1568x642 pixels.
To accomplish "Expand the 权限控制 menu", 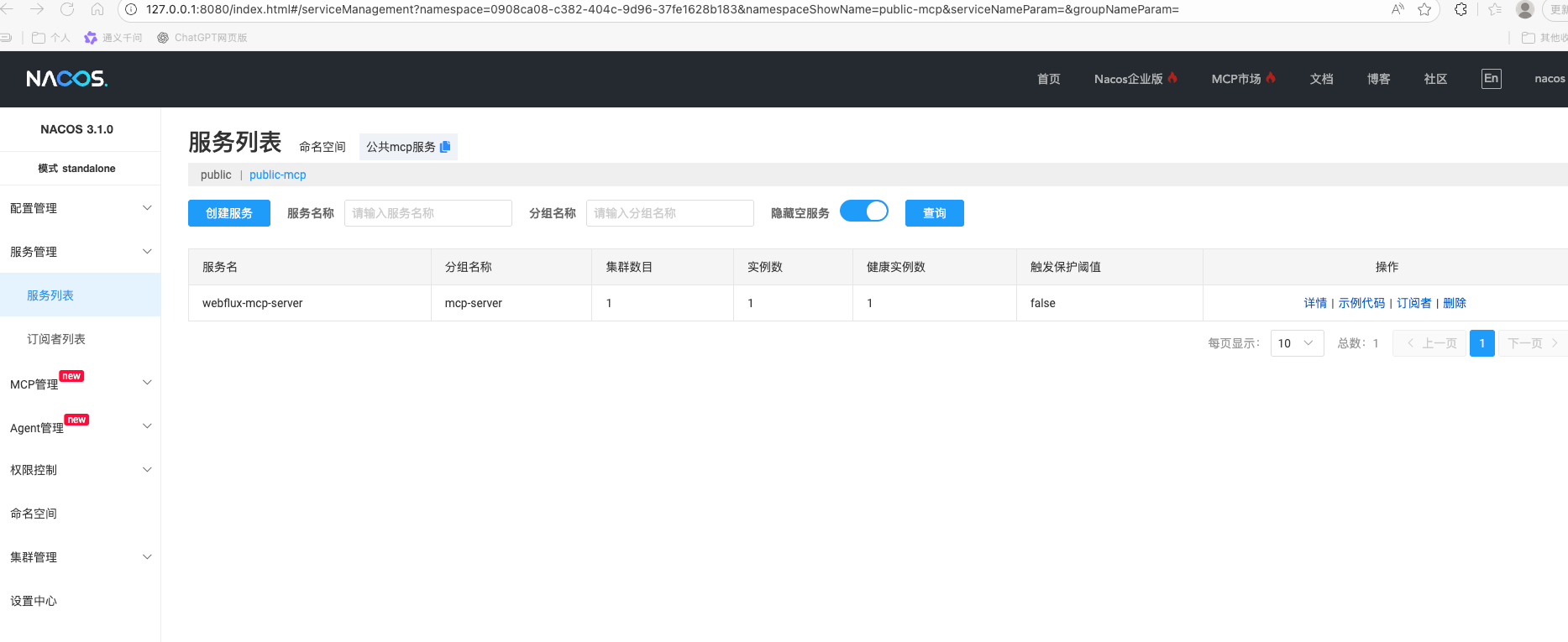I will tap(80, 470).
